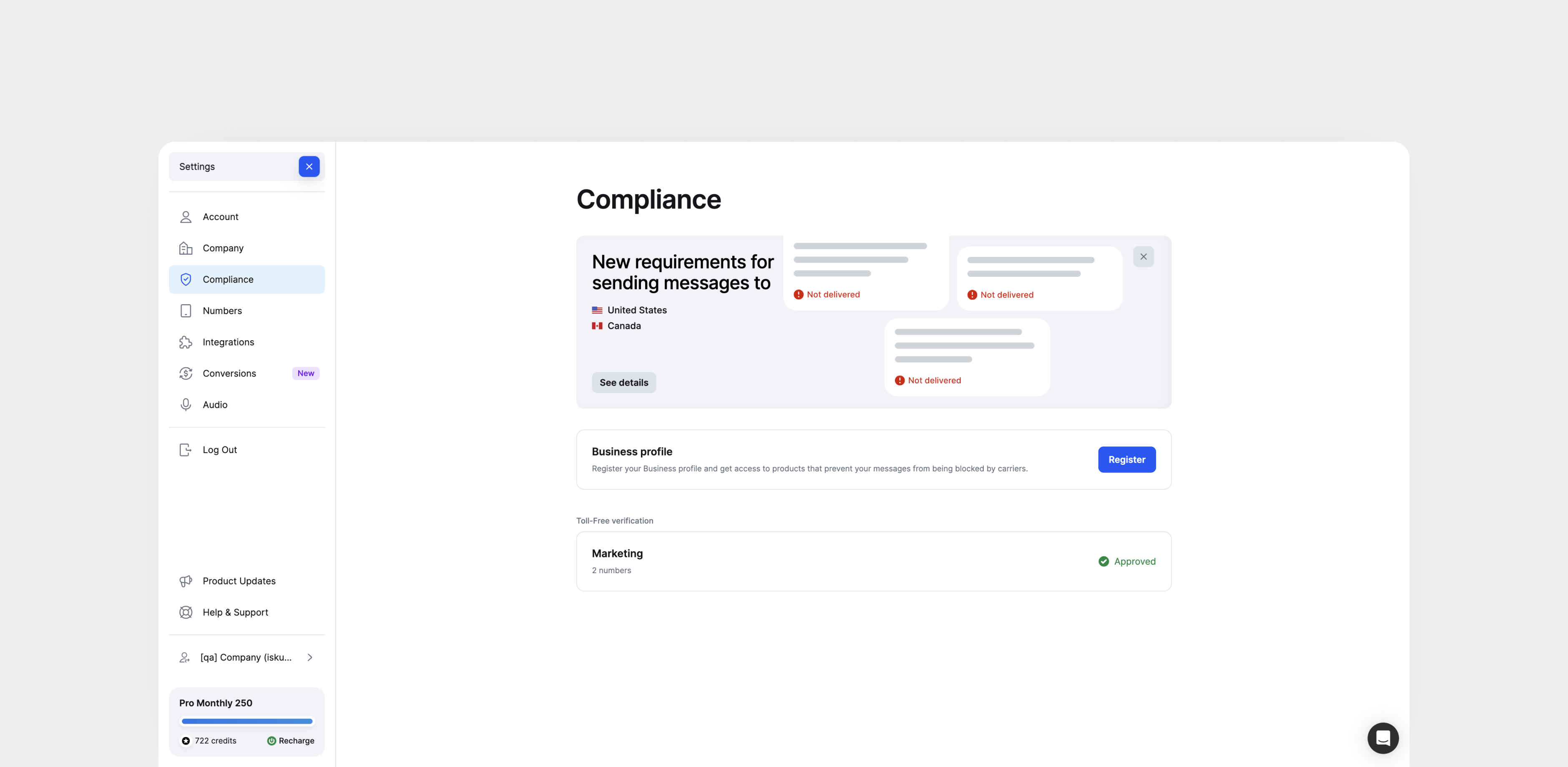Dismiss the new requirements banner
Image resolution: width=1568 pixels, height=767 pixels.
(x=1143, y=257)
